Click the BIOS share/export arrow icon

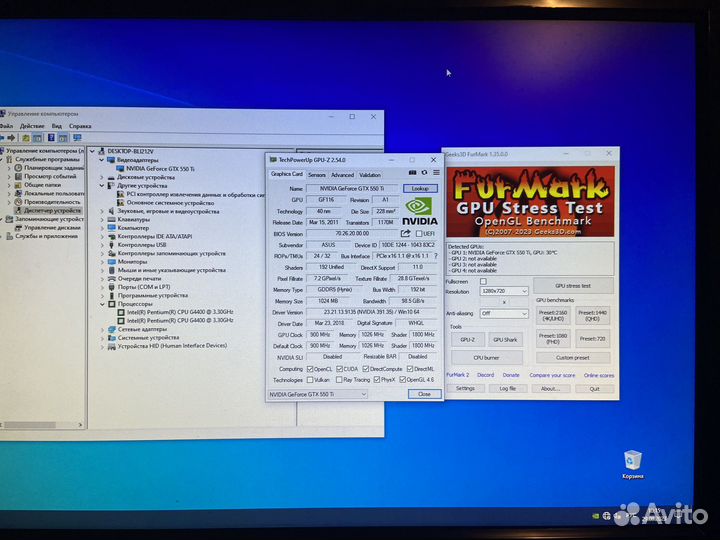tap(406, 233)
